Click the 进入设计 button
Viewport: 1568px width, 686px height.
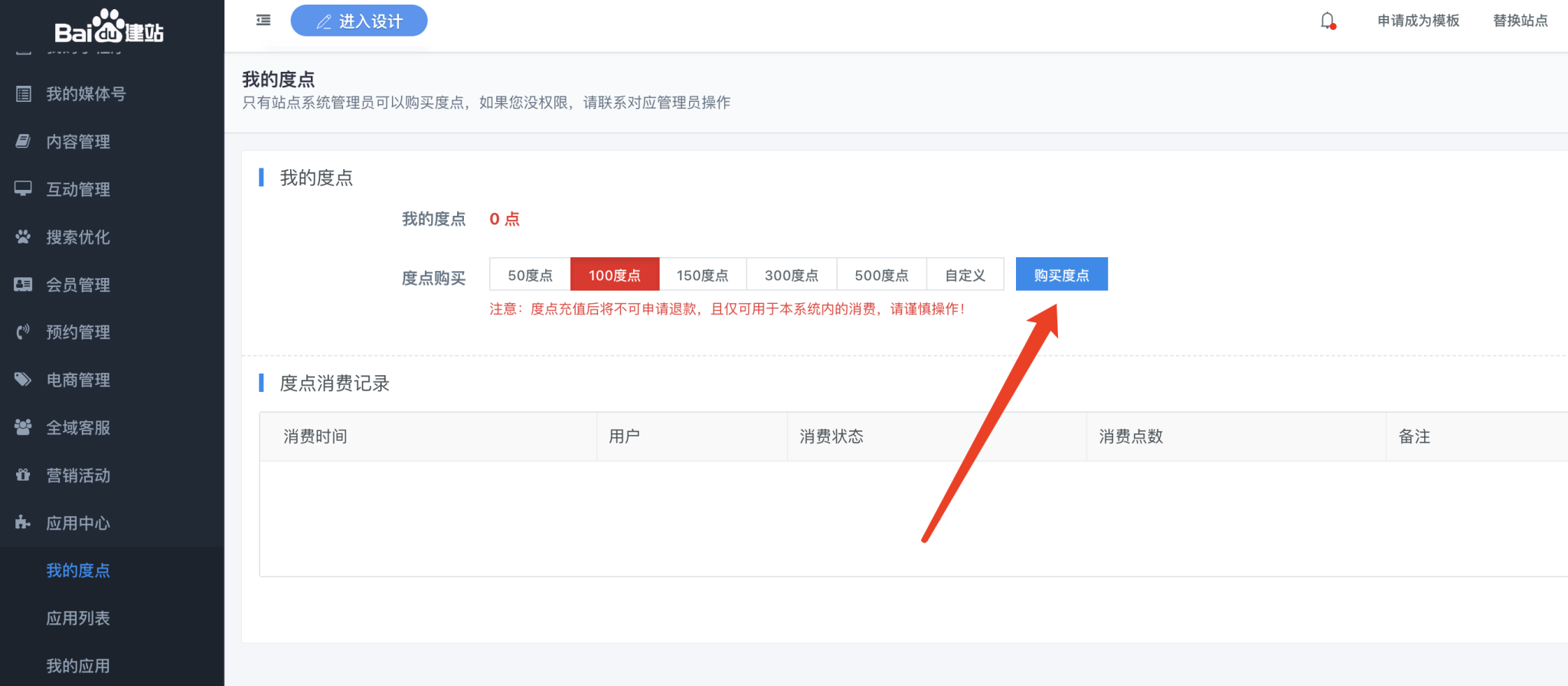pos(359,21)
